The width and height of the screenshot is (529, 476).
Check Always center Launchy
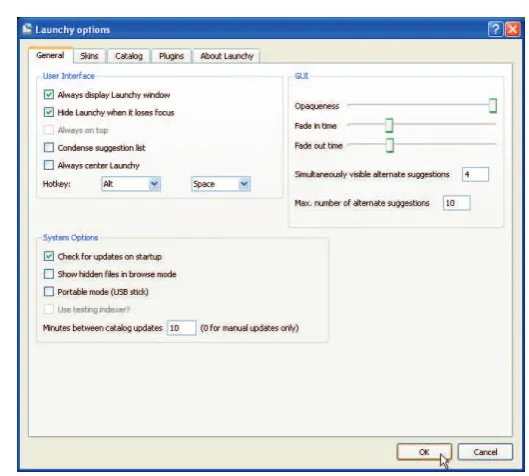(49, 165)
